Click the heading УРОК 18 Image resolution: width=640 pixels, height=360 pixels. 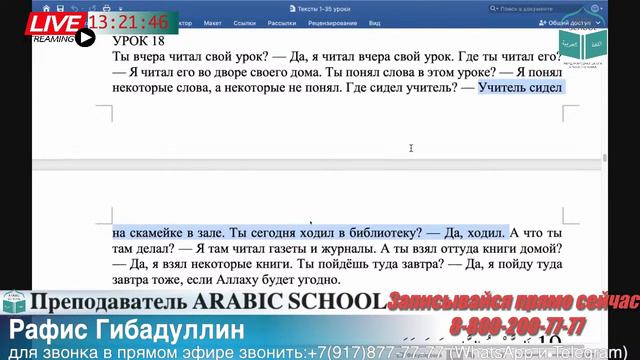(x=138, y=41)
